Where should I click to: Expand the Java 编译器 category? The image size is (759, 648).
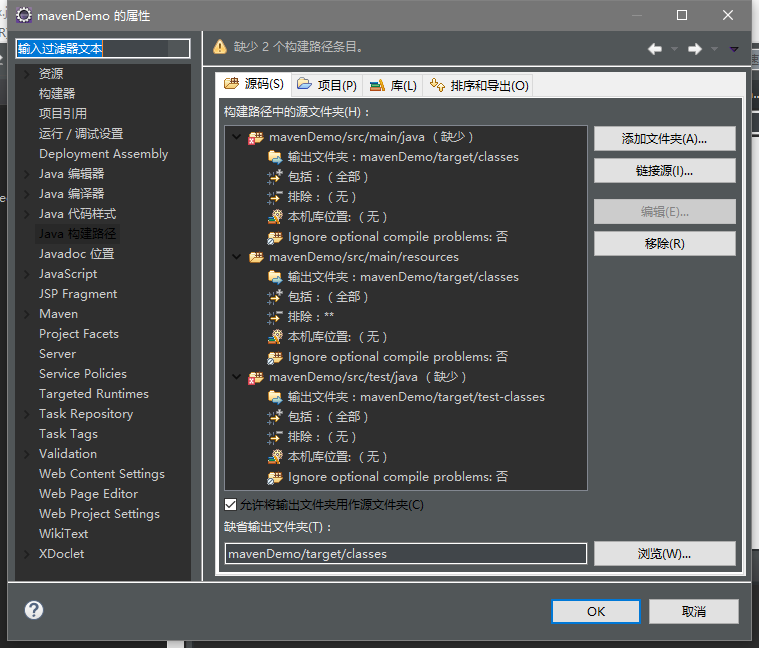27,194
